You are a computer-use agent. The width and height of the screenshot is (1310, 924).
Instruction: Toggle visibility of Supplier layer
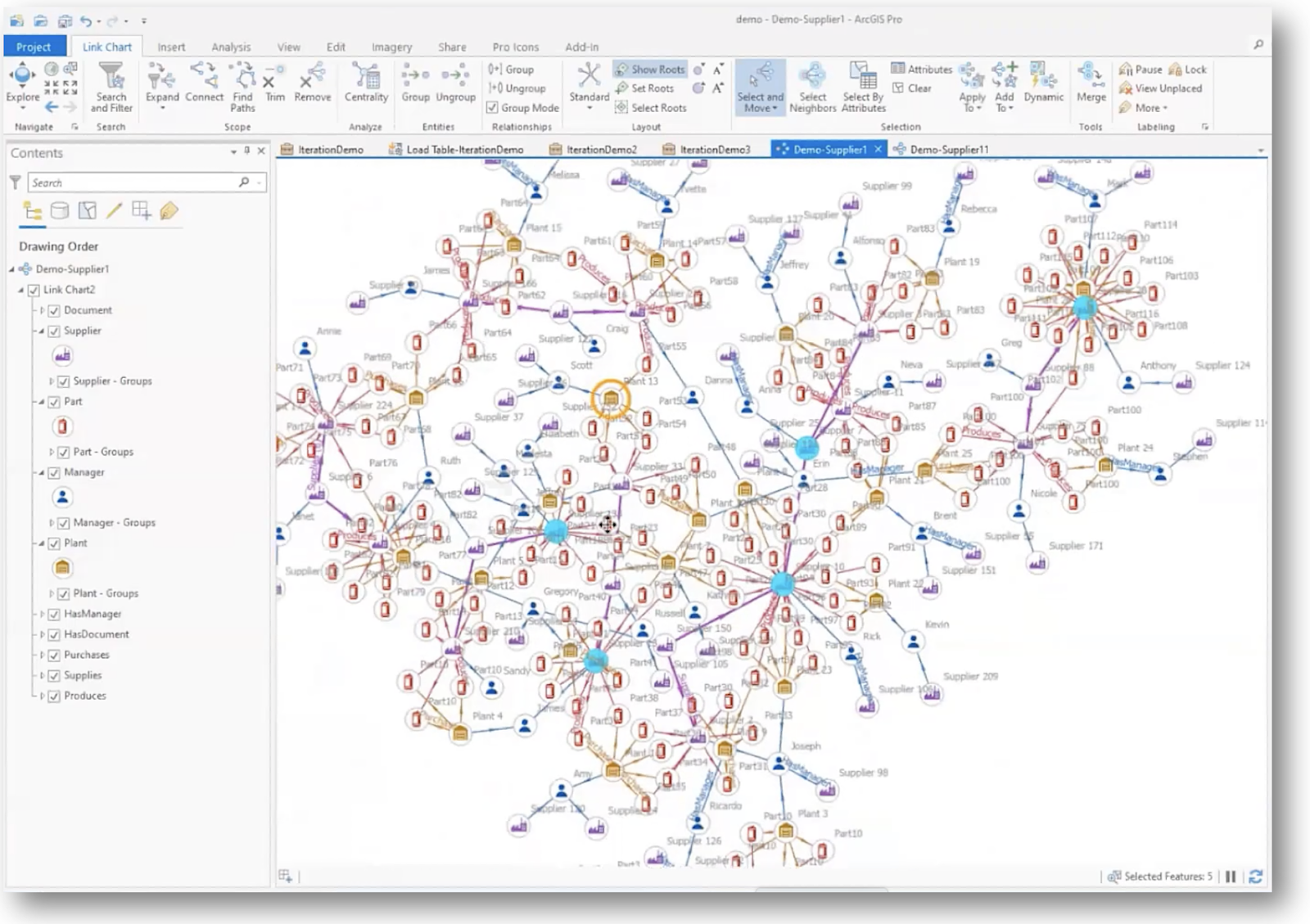(x=54, y=331)
